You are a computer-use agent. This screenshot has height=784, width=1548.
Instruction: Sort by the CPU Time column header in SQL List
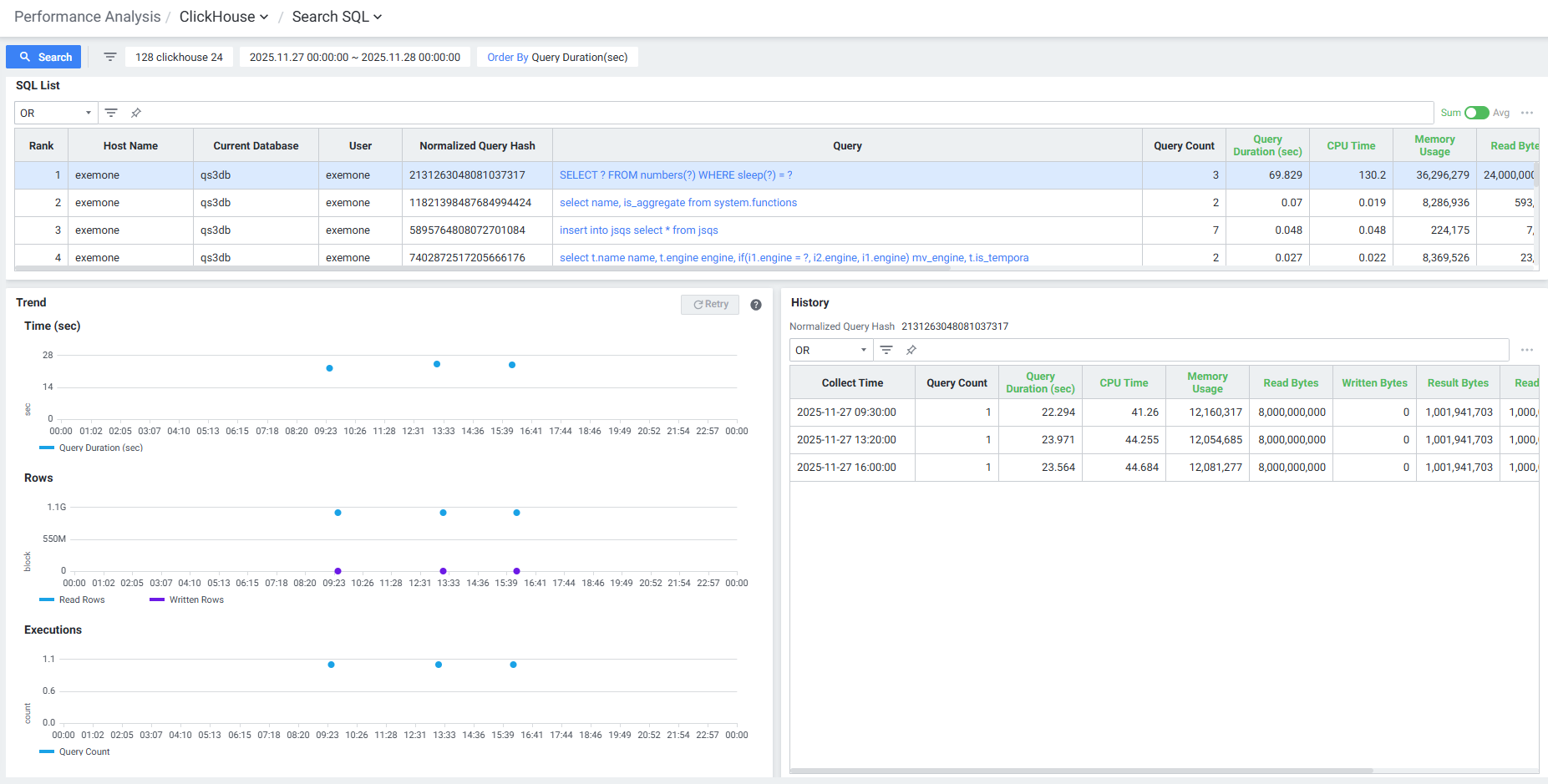point(1351,145)
